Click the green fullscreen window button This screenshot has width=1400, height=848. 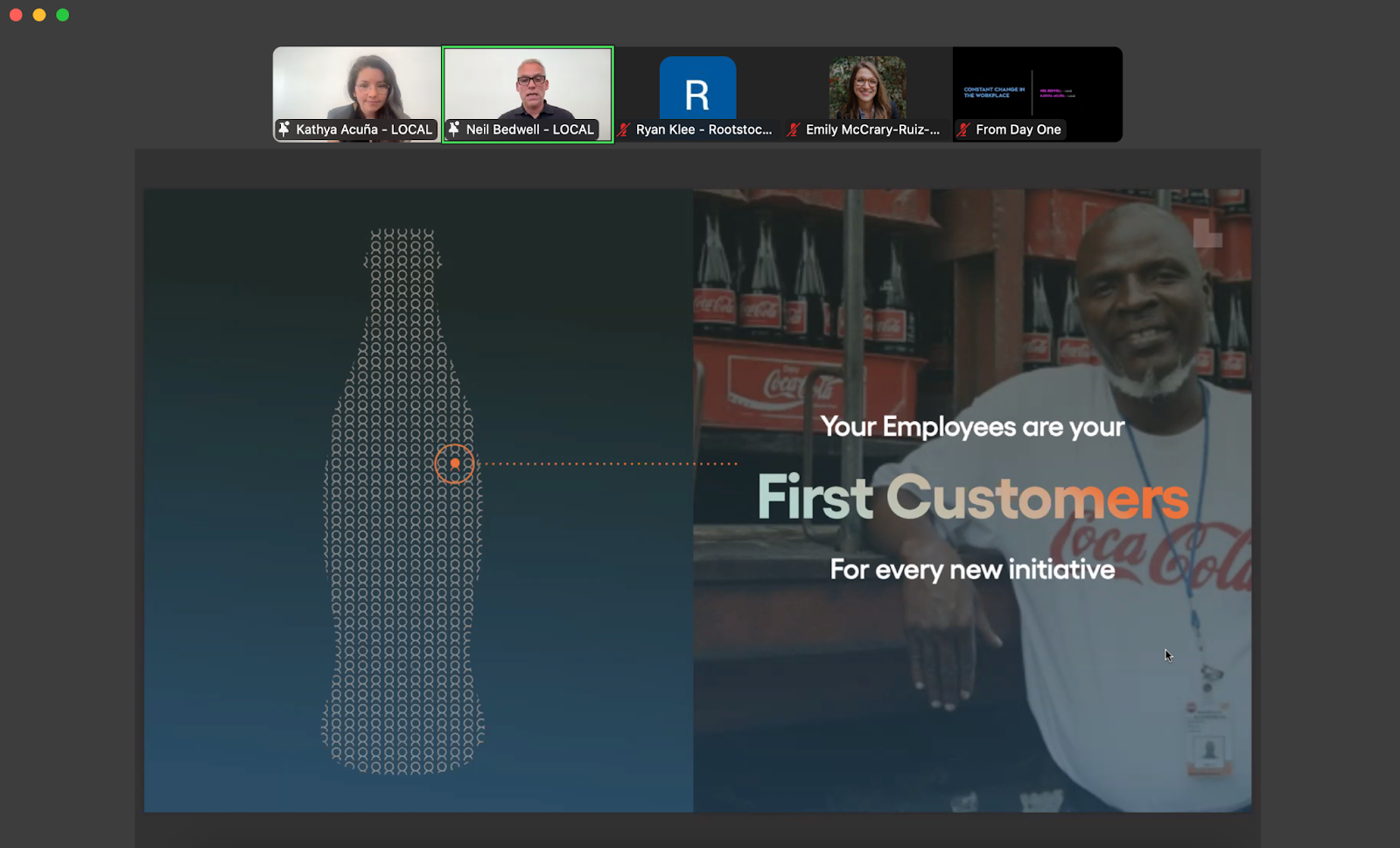point(63,15)
